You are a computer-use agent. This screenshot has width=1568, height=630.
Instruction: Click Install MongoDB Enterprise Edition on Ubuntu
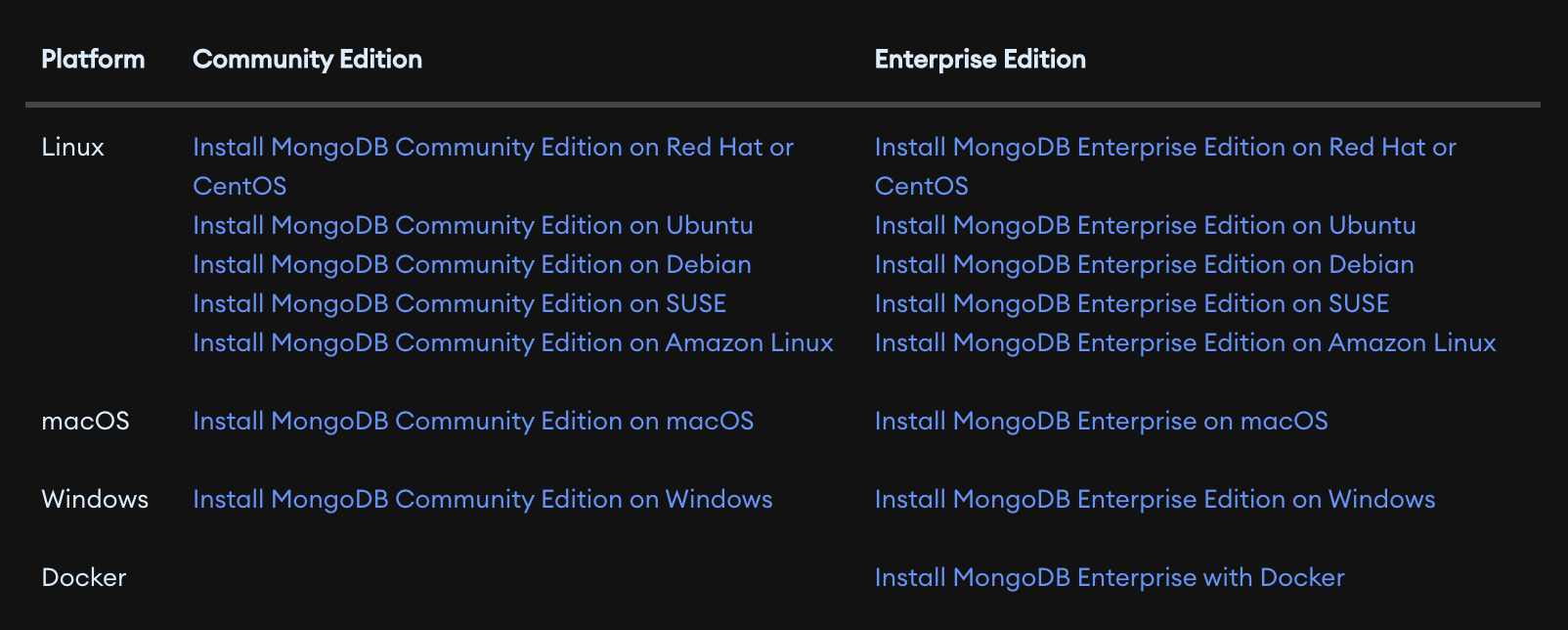click(x=1145, y=226)
